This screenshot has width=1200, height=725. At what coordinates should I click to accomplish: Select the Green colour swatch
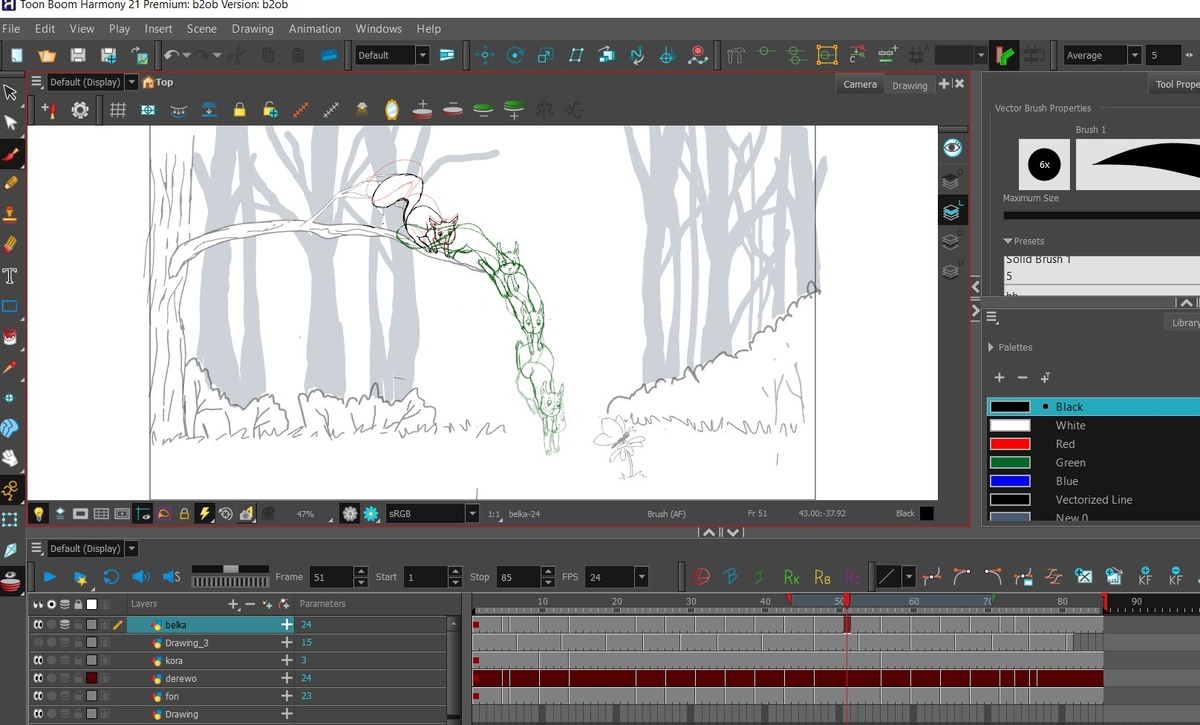pyautogui.click(x=1010, y=463)
